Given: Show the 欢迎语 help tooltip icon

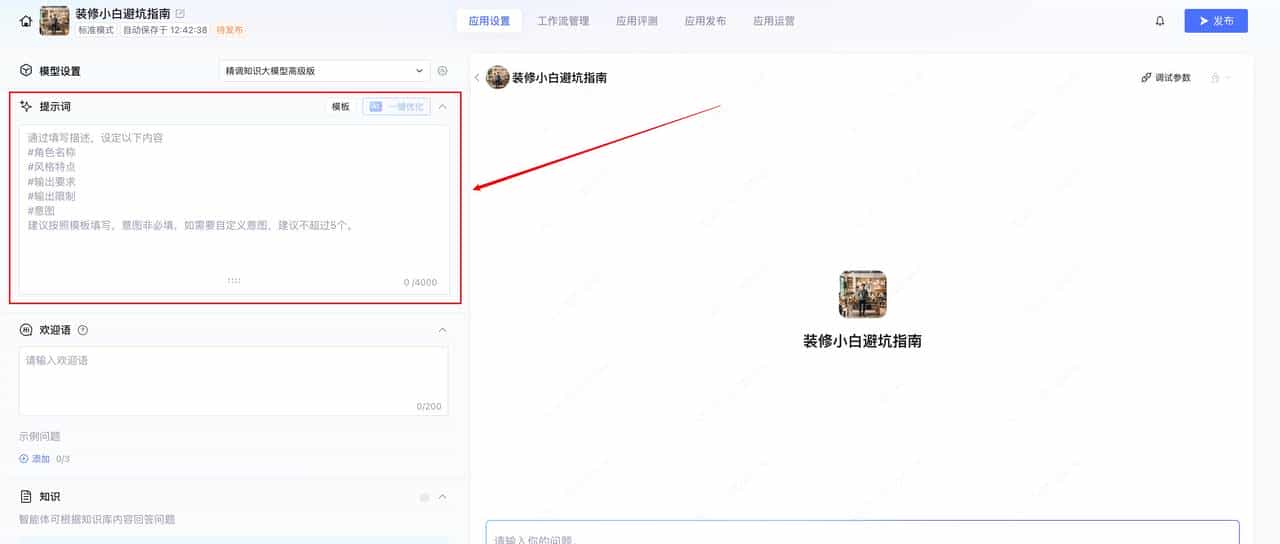Looking at the screenshot, I should [x=83, y=330].
